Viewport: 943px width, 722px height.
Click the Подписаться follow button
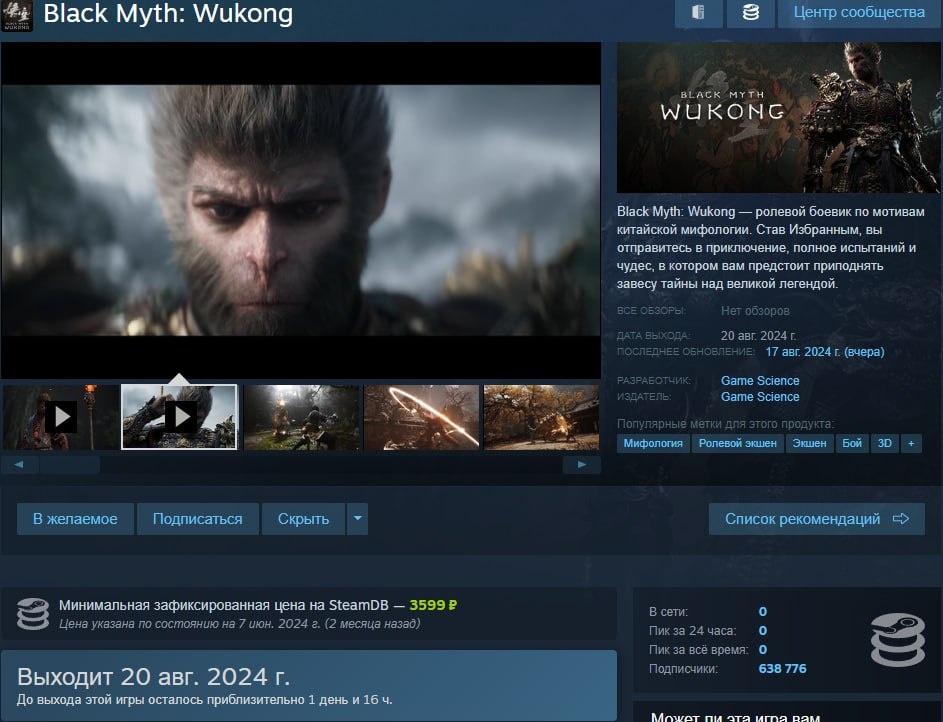(198, 519)
